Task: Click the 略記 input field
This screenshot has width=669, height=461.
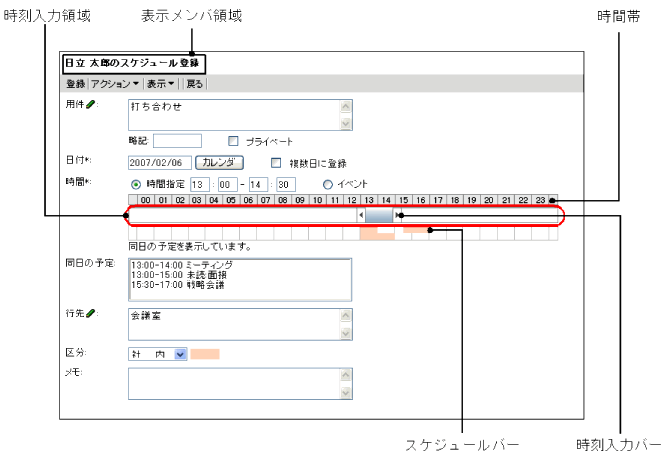Action: 177,141
